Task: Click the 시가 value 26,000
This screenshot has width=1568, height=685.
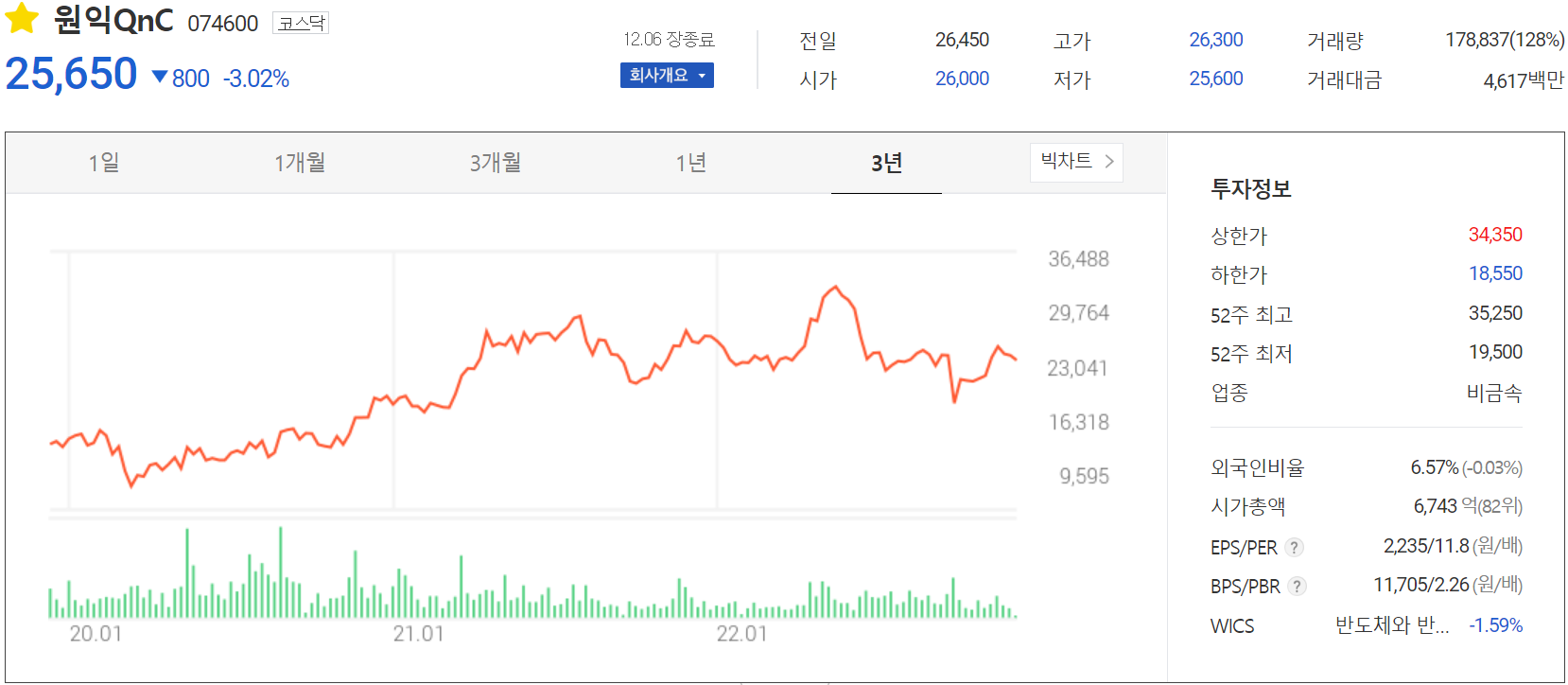Action: [962, 79]
